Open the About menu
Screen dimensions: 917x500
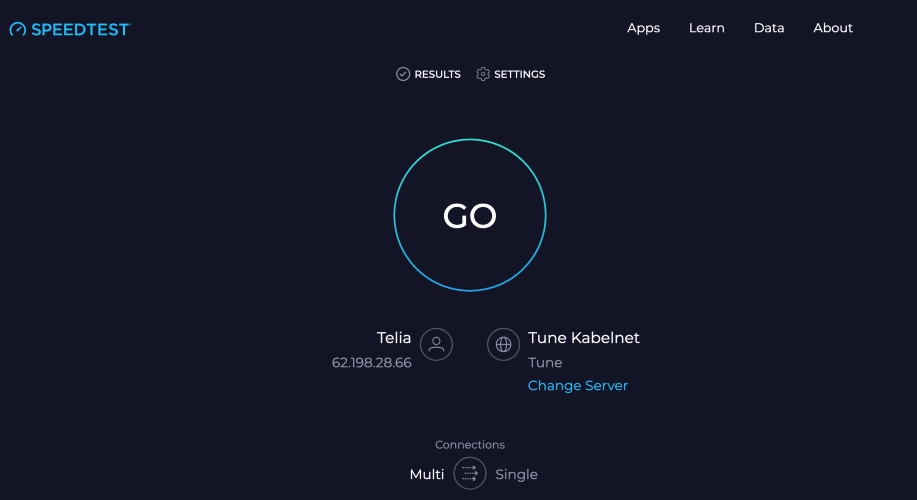coord(833,28)
